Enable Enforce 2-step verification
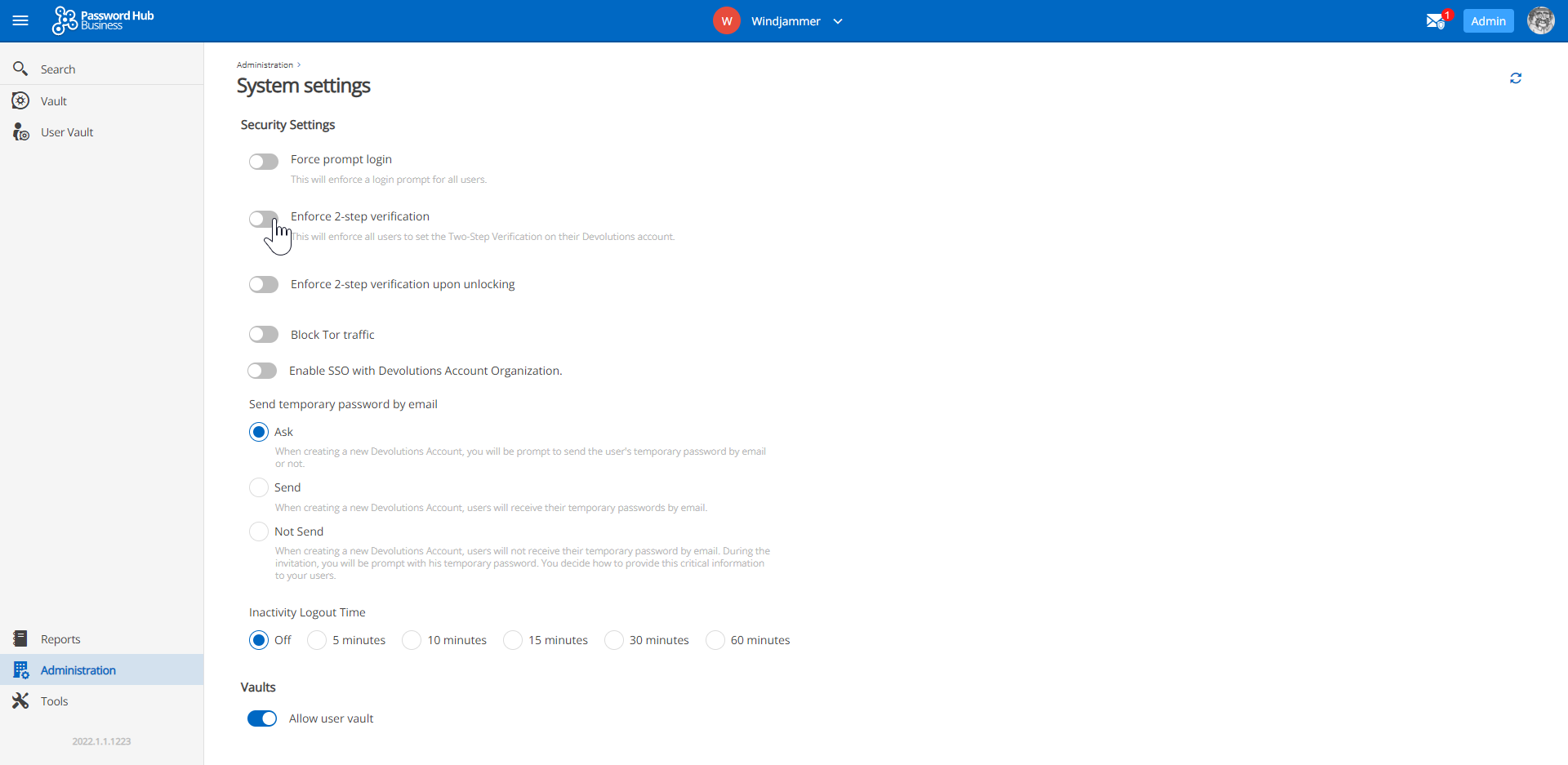 click(x=263, y=218)
